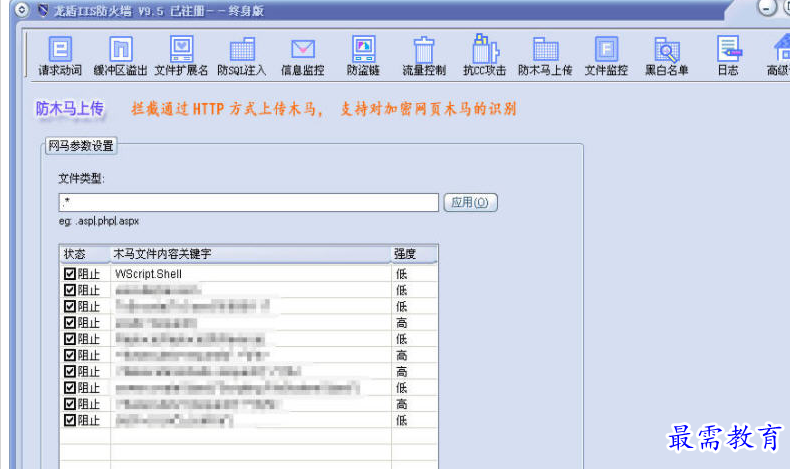Click the 高 strength cell in fourth row

coord(414,322)
